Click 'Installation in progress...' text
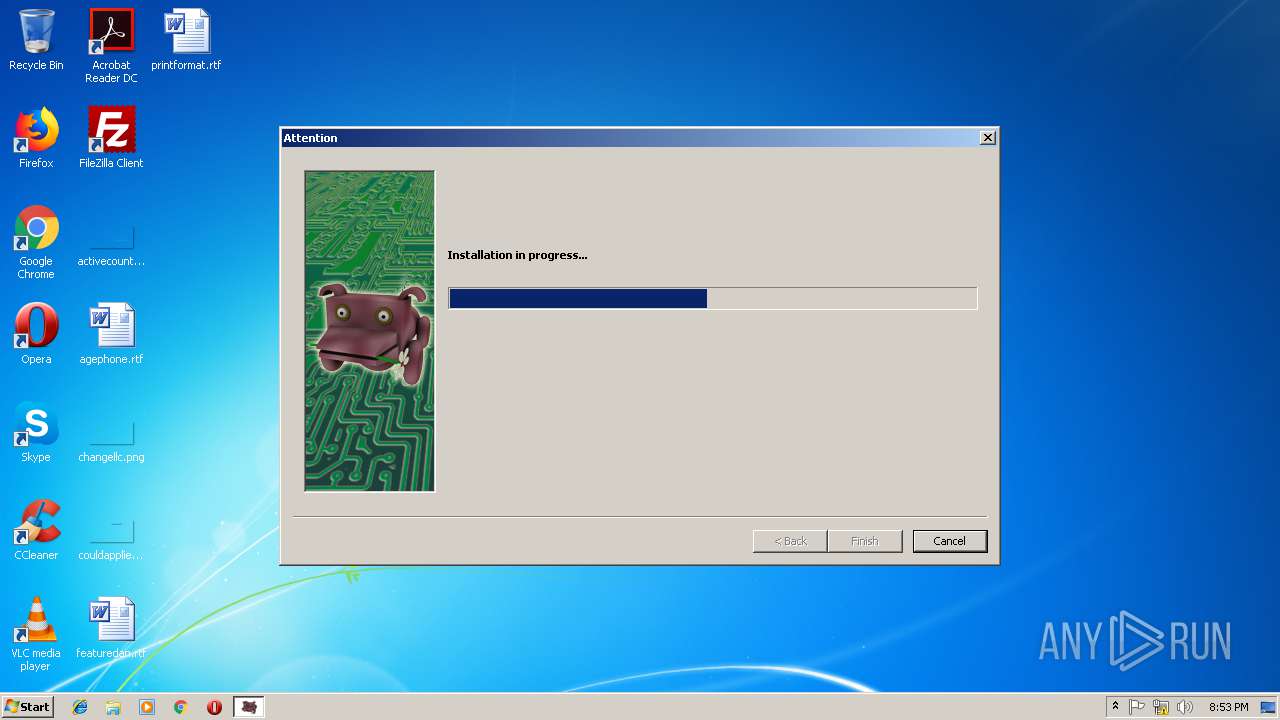This screenshot has width=1280, height=720. click(x=517, y=255)
